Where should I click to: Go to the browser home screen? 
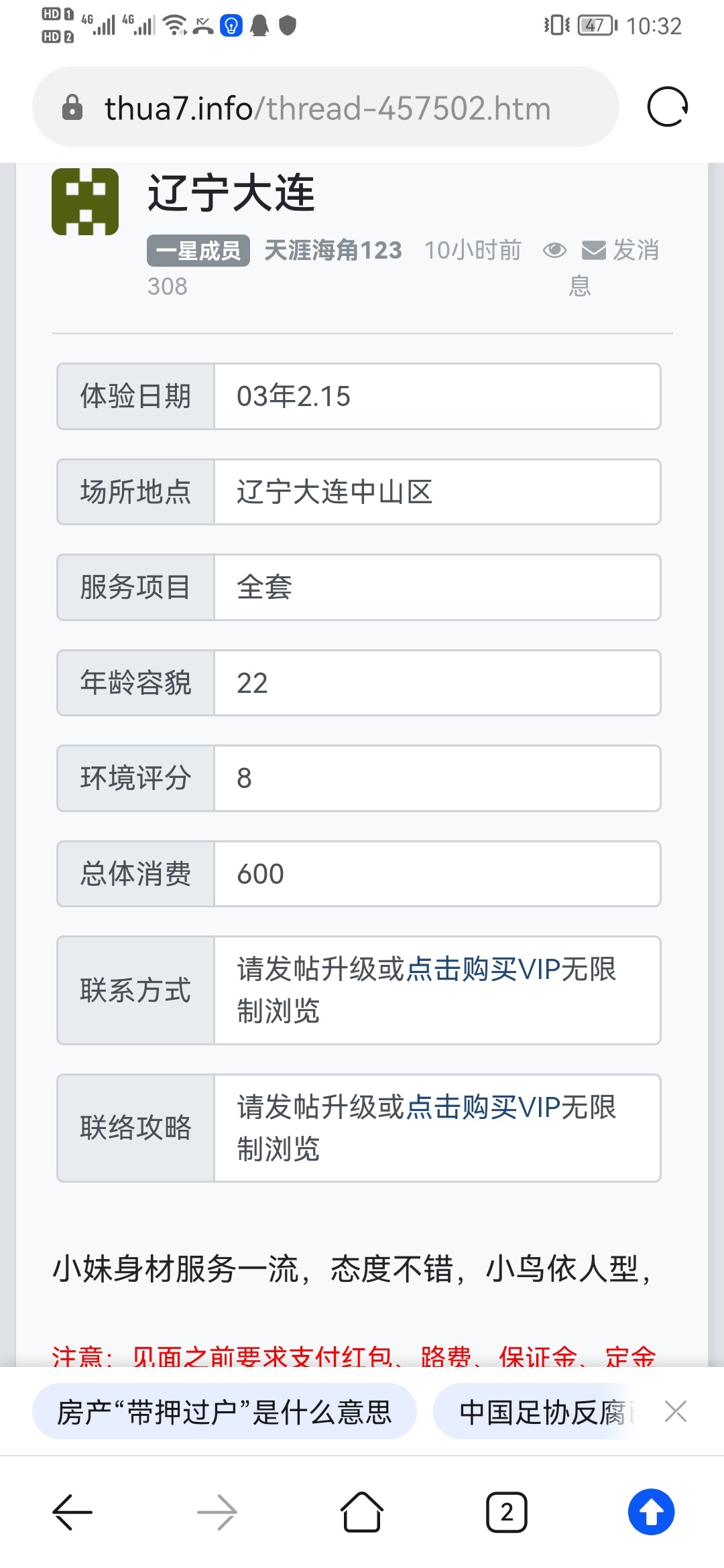362,1513
